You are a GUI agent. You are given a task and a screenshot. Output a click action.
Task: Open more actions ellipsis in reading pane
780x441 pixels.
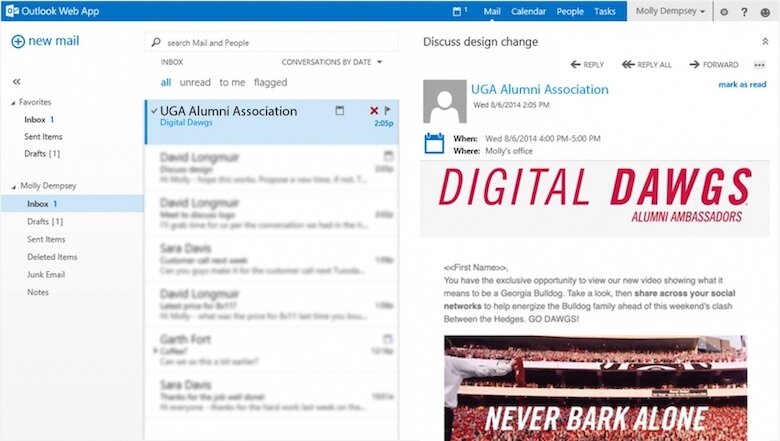point(759,65)
